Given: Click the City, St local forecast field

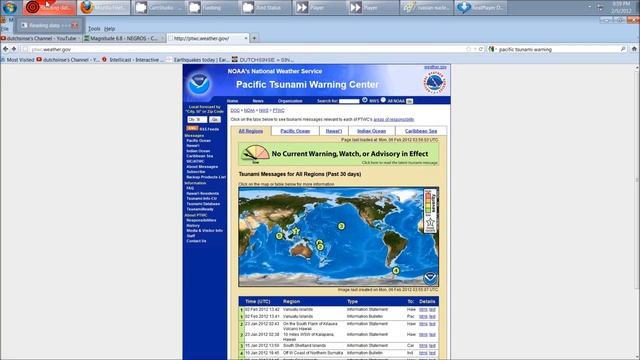Looking at the screenshot, I should [x=197, y=119].
